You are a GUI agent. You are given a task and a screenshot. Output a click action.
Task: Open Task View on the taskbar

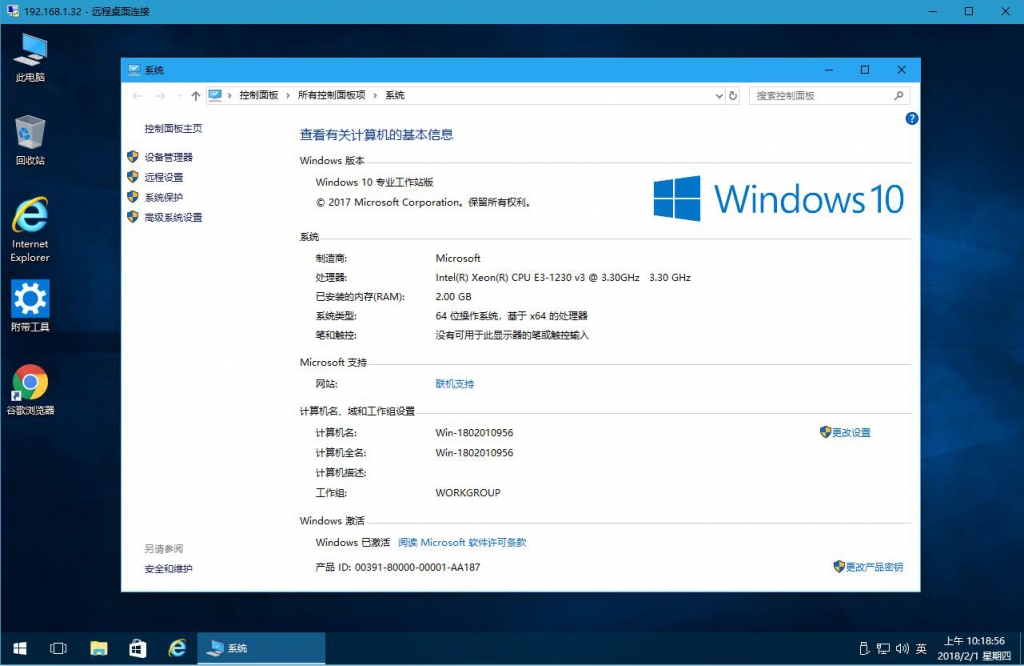[x=58, y=648]
